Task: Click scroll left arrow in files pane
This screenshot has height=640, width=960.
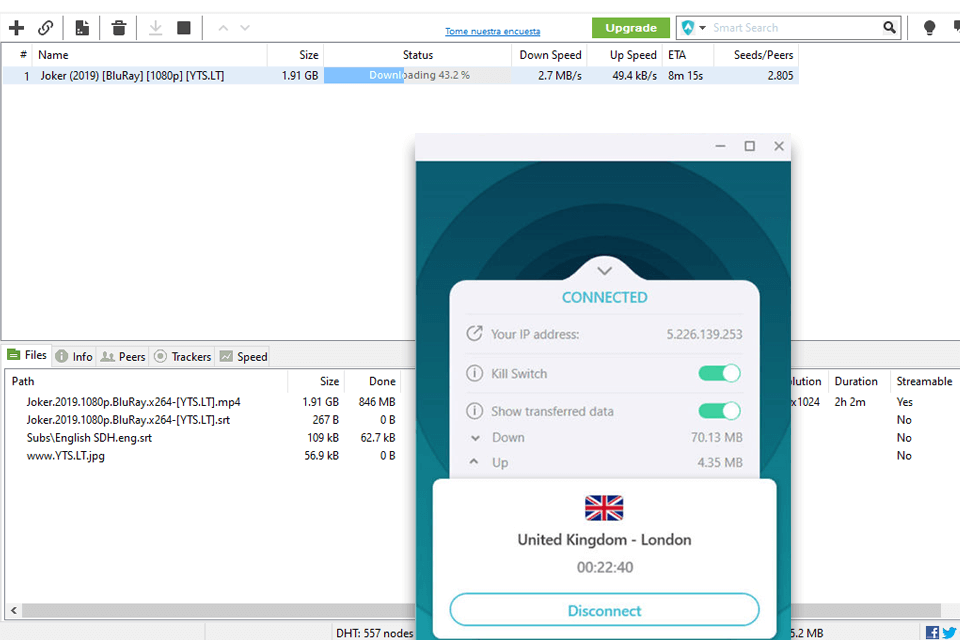Action: click(x=13, y=610)
